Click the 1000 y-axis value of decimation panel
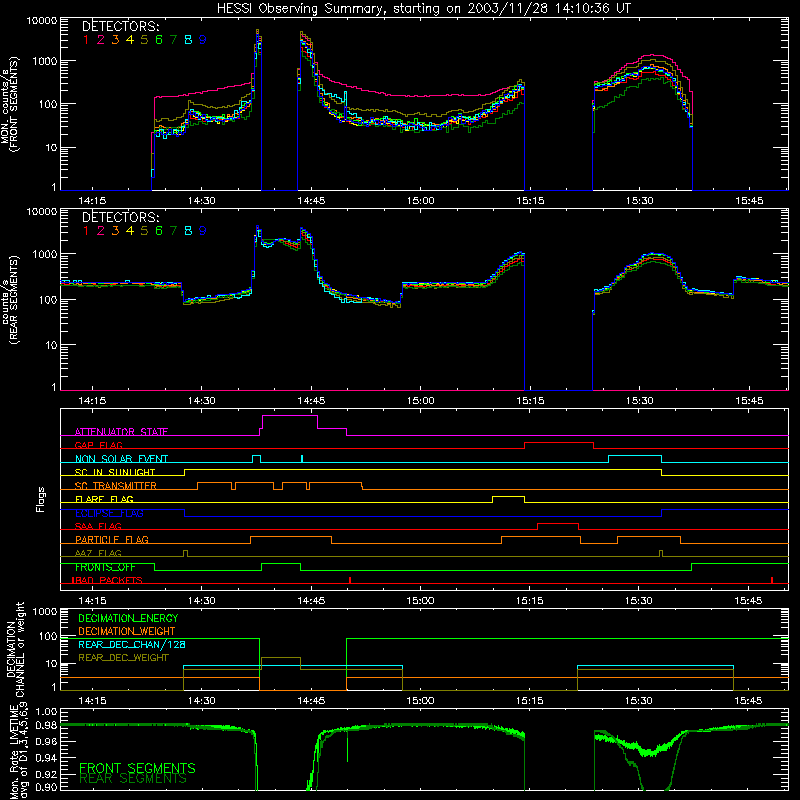 point(45,611)
